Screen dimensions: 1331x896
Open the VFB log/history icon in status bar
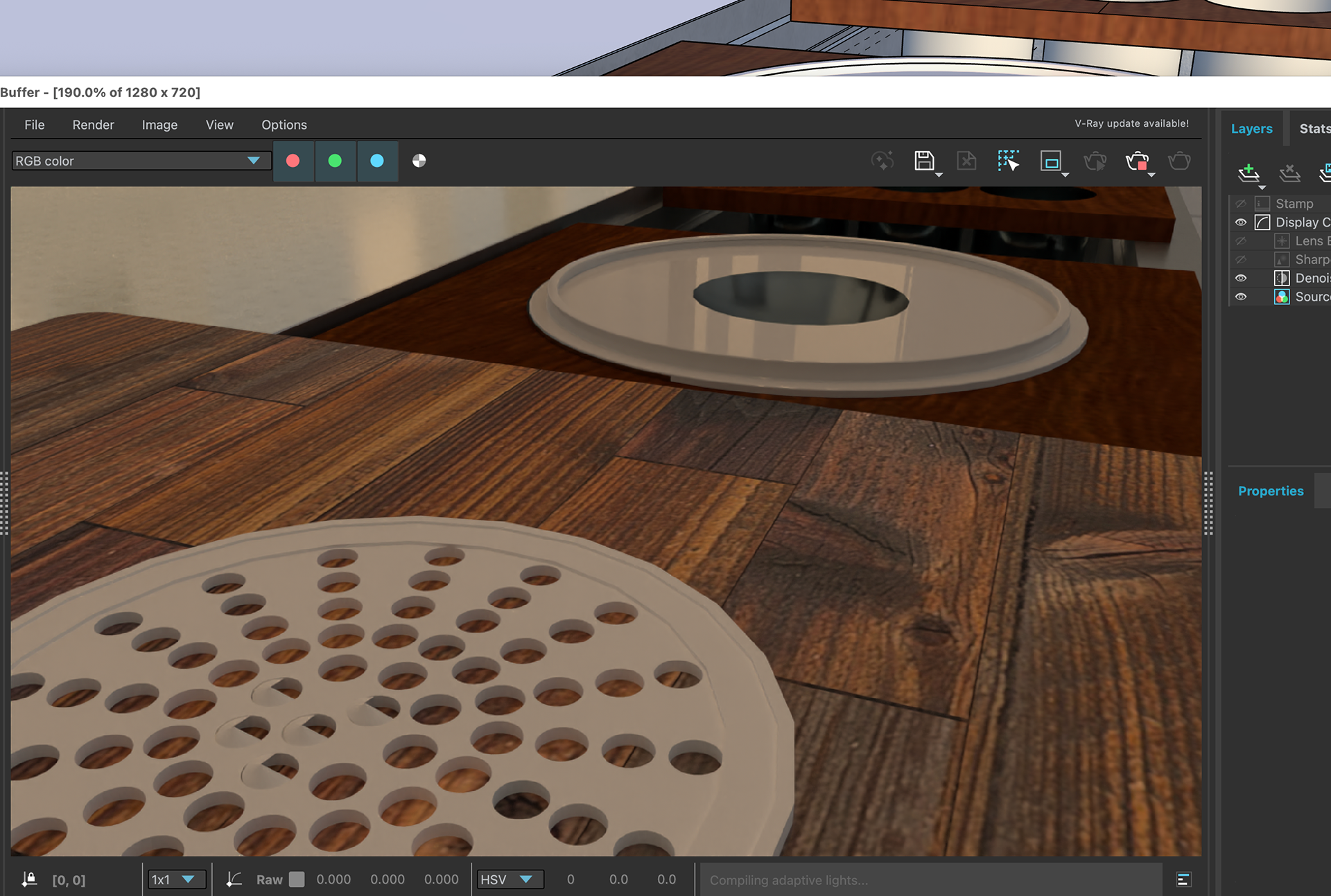[x=1183, y=879]
